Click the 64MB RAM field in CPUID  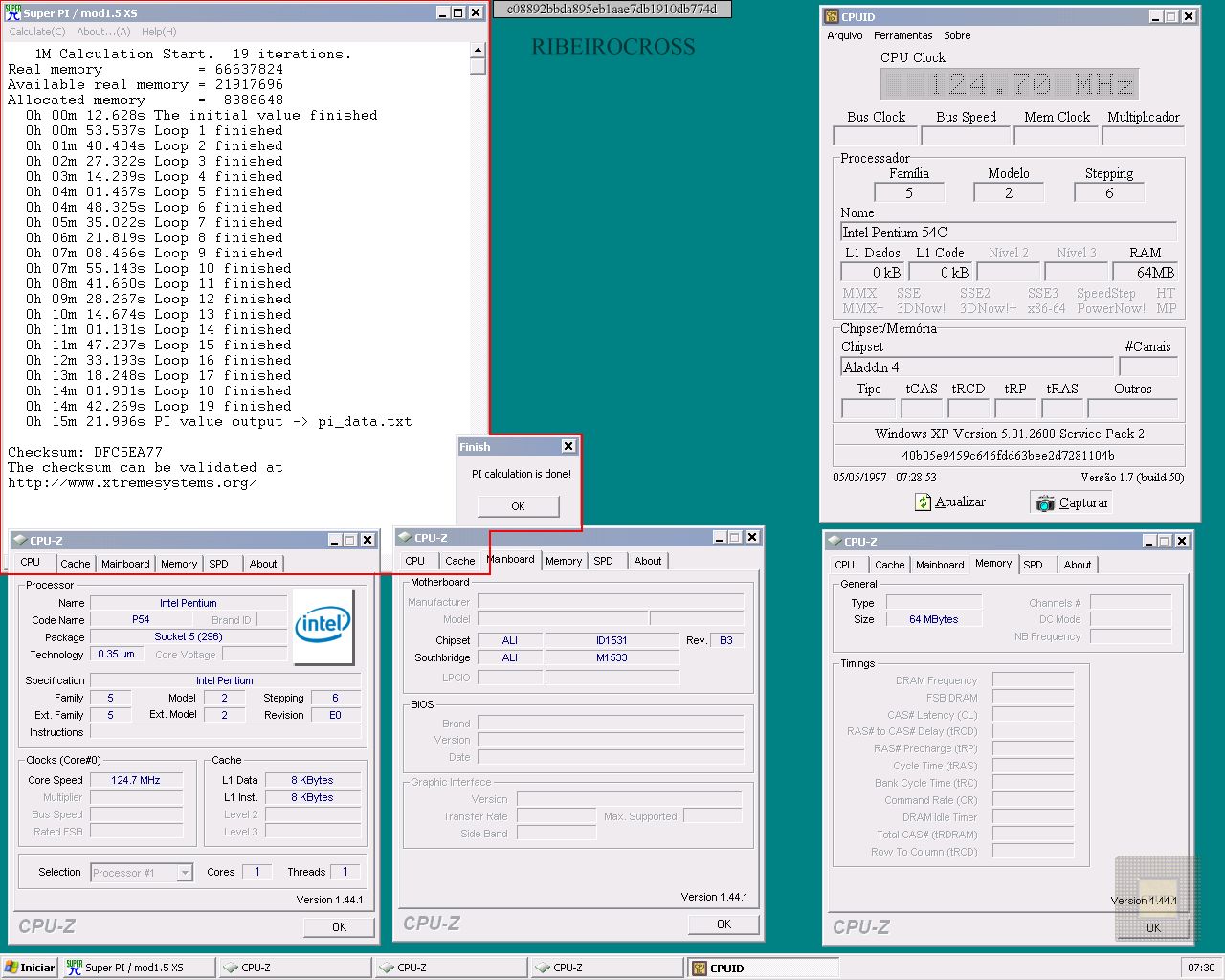1146,272
